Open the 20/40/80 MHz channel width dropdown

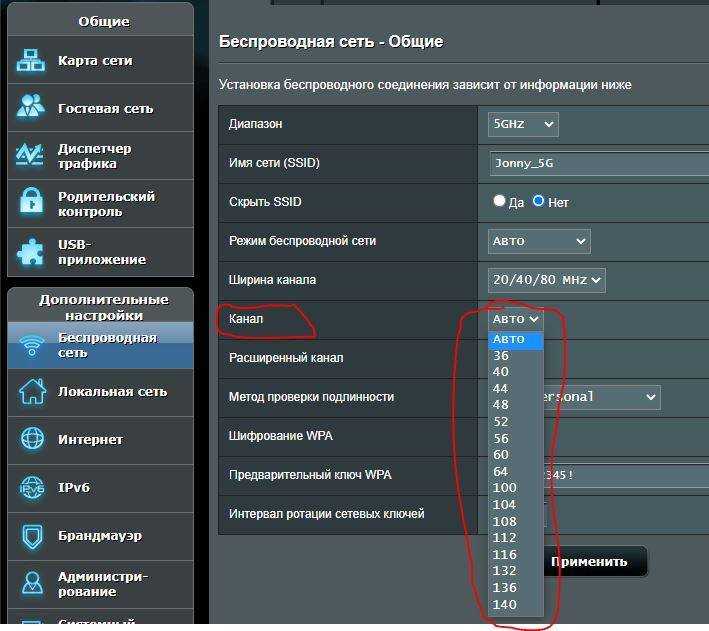coord(546,280)
